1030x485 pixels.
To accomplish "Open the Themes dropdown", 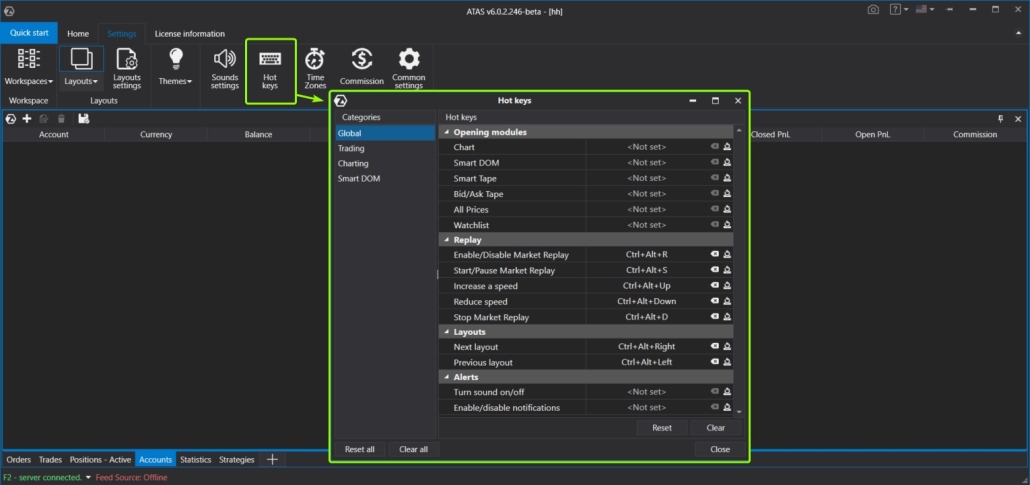I will (x=175, y=81).
